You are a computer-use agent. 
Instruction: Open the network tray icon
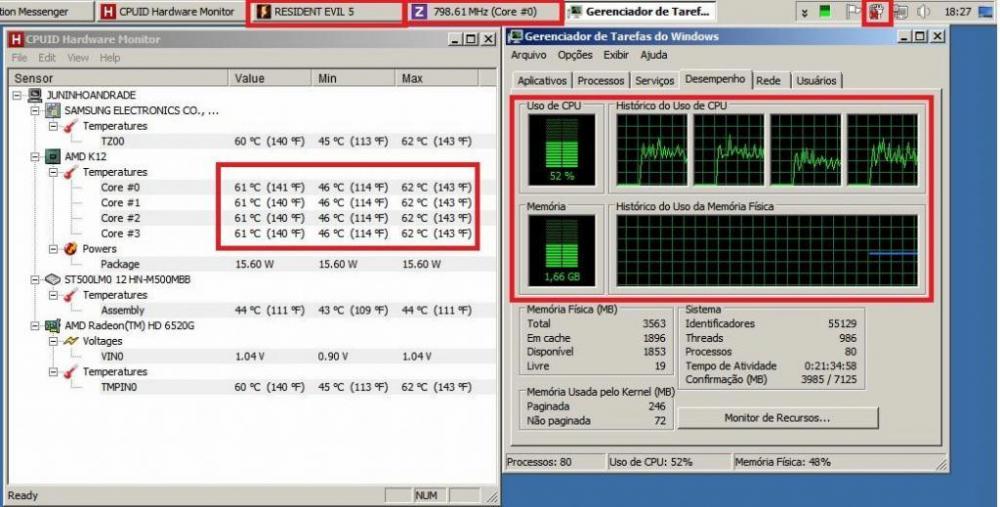(900, 11)
